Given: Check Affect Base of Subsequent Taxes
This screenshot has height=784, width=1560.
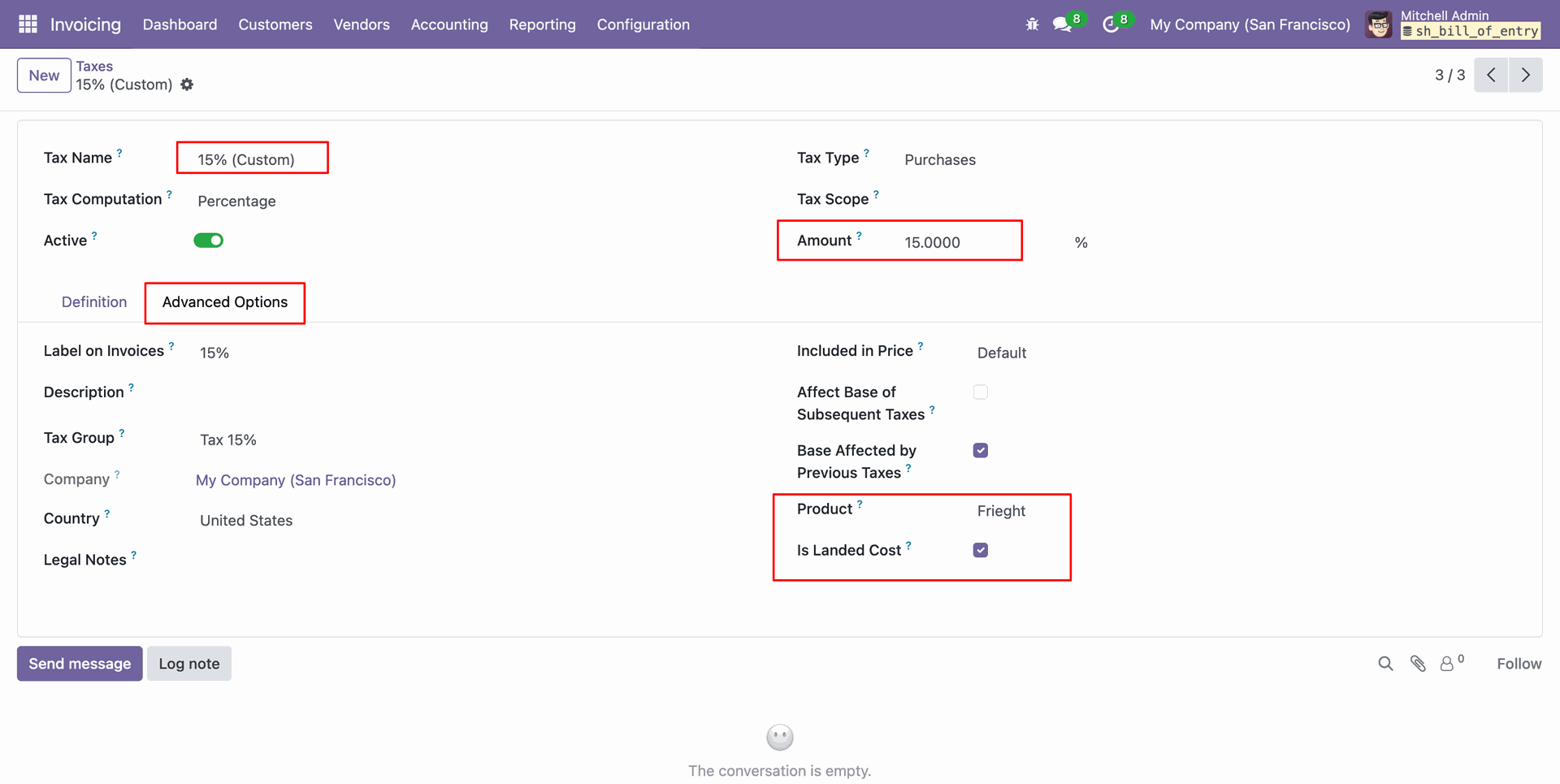Looking at the screenshot, I should click(x=981, y=392).
